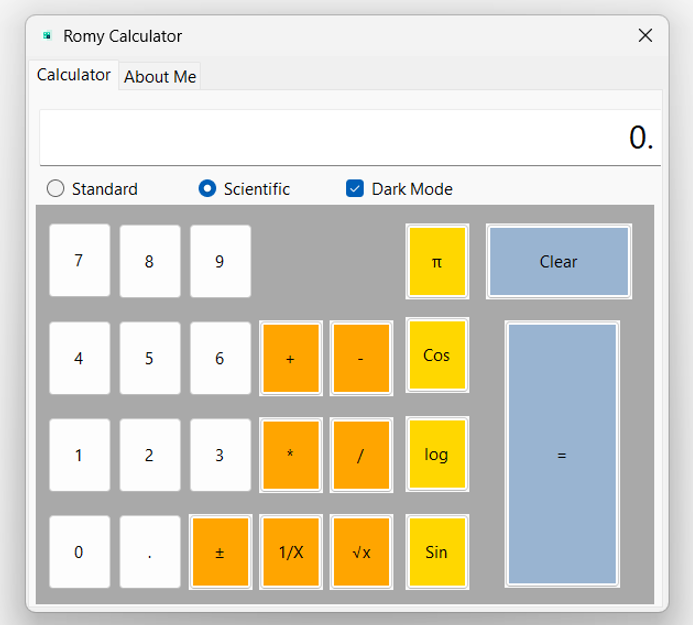Screen dimensions: 693x625
Task: Click the tall equals button
Action: 562,454
